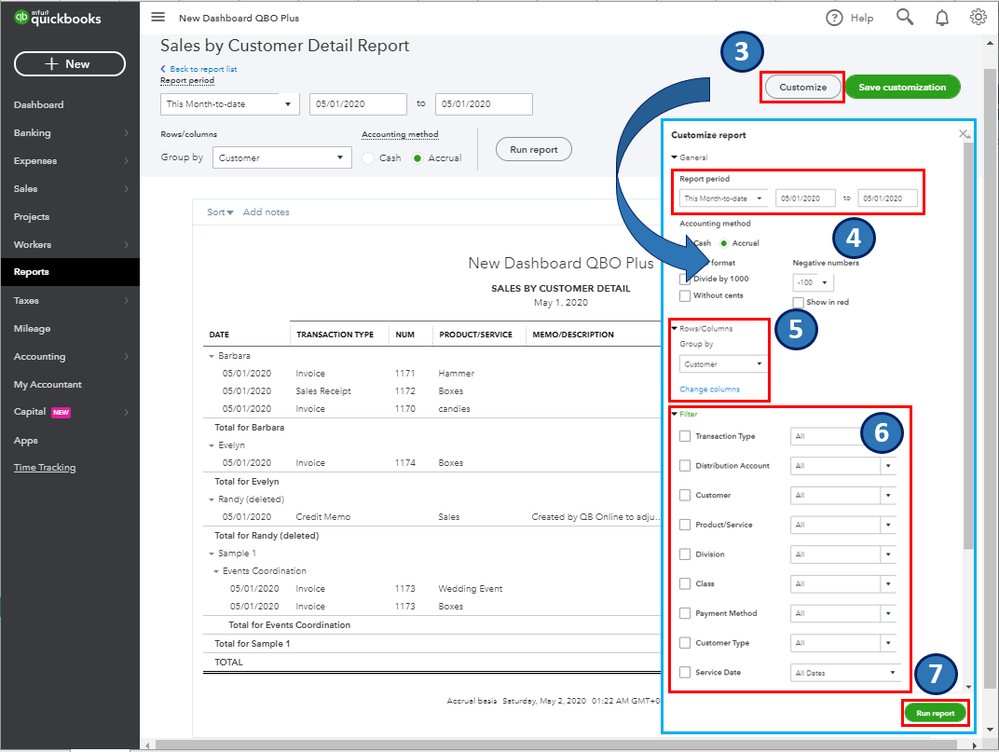Open Reports in the sidebar
The width and height of the screenshot is (999, 752).
pos(31,272)
